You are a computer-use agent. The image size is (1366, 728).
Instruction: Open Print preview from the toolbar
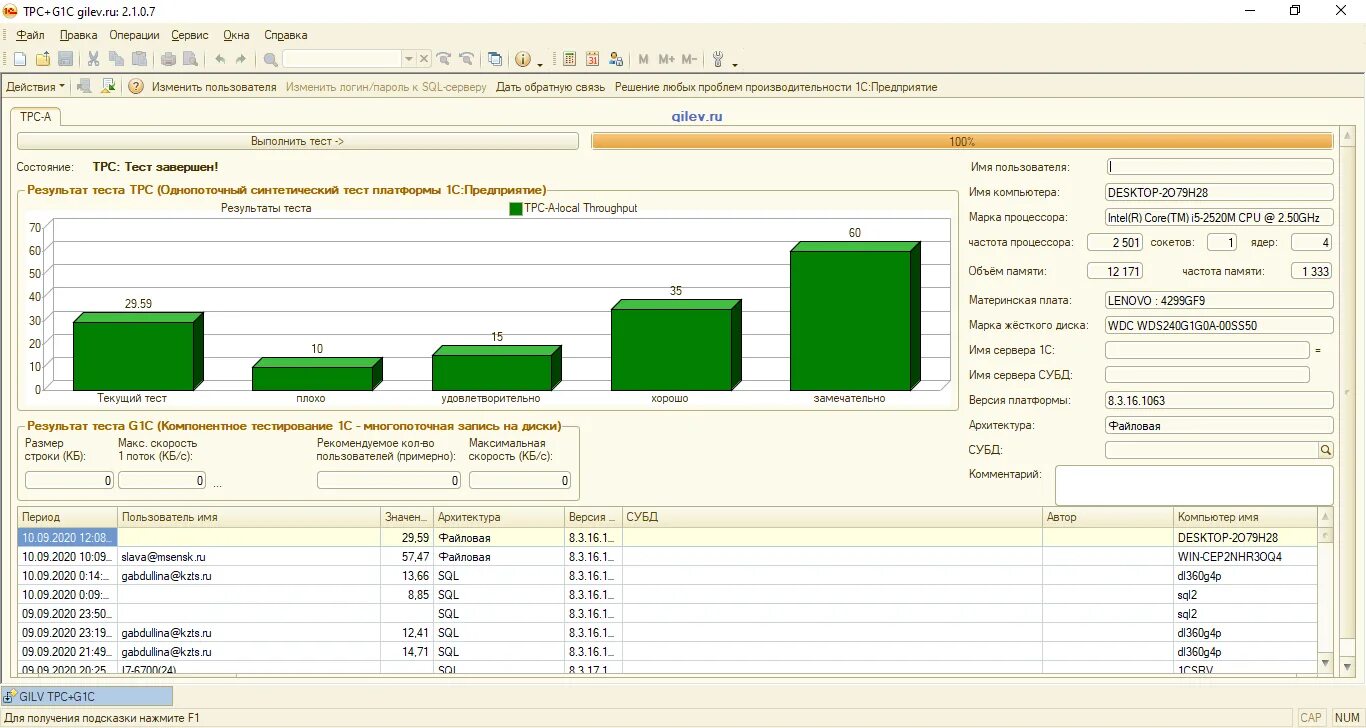190,59
